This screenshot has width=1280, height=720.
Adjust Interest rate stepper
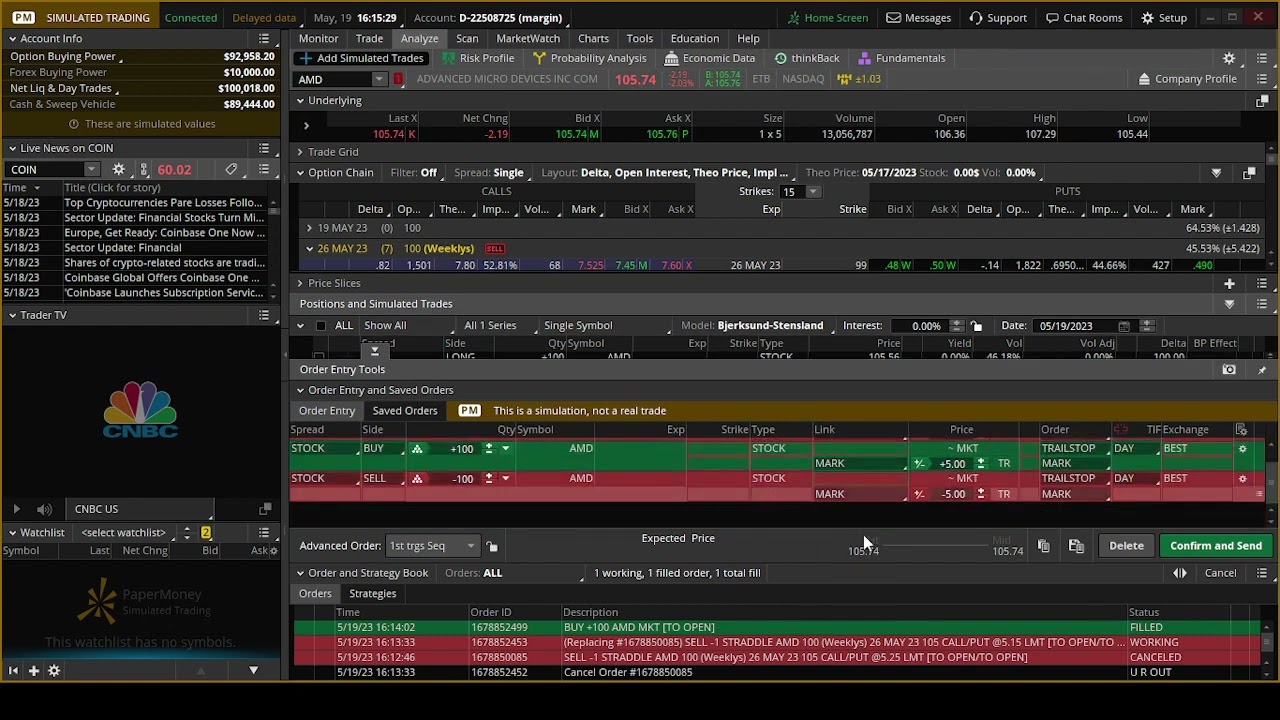click(x=957, y=326)
